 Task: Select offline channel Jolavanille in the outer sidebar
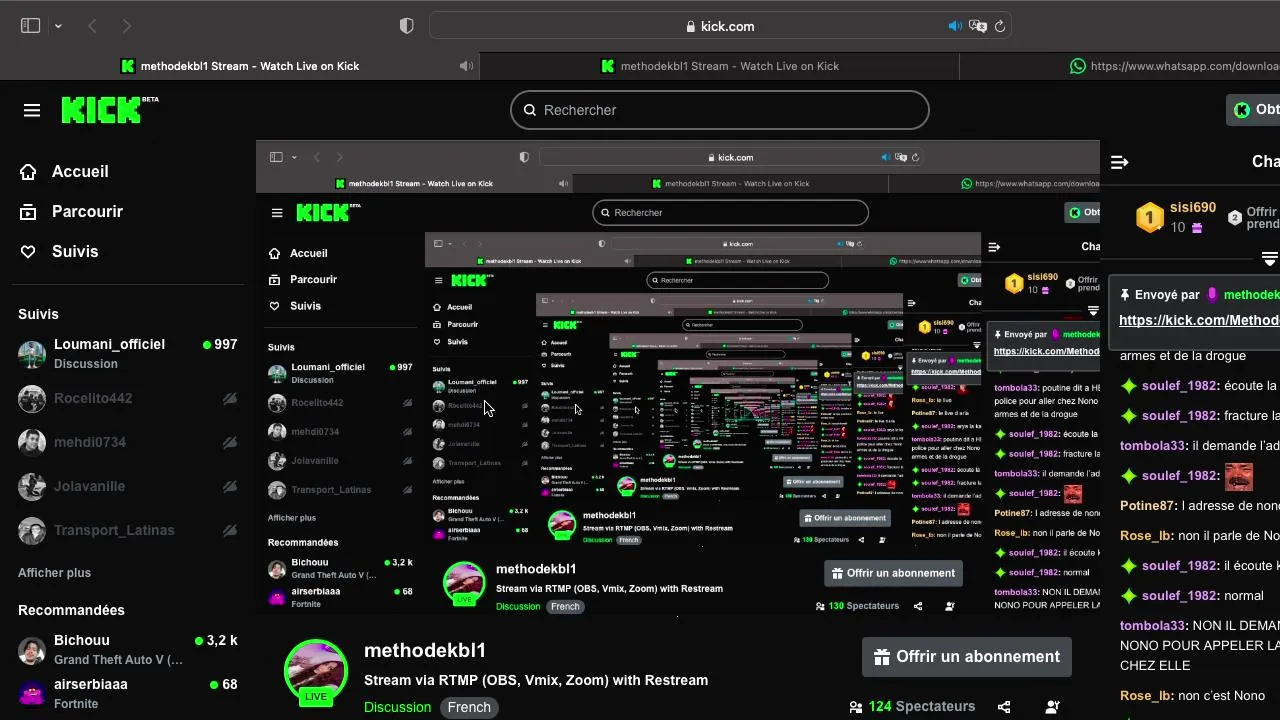click(x=128, y=486)
